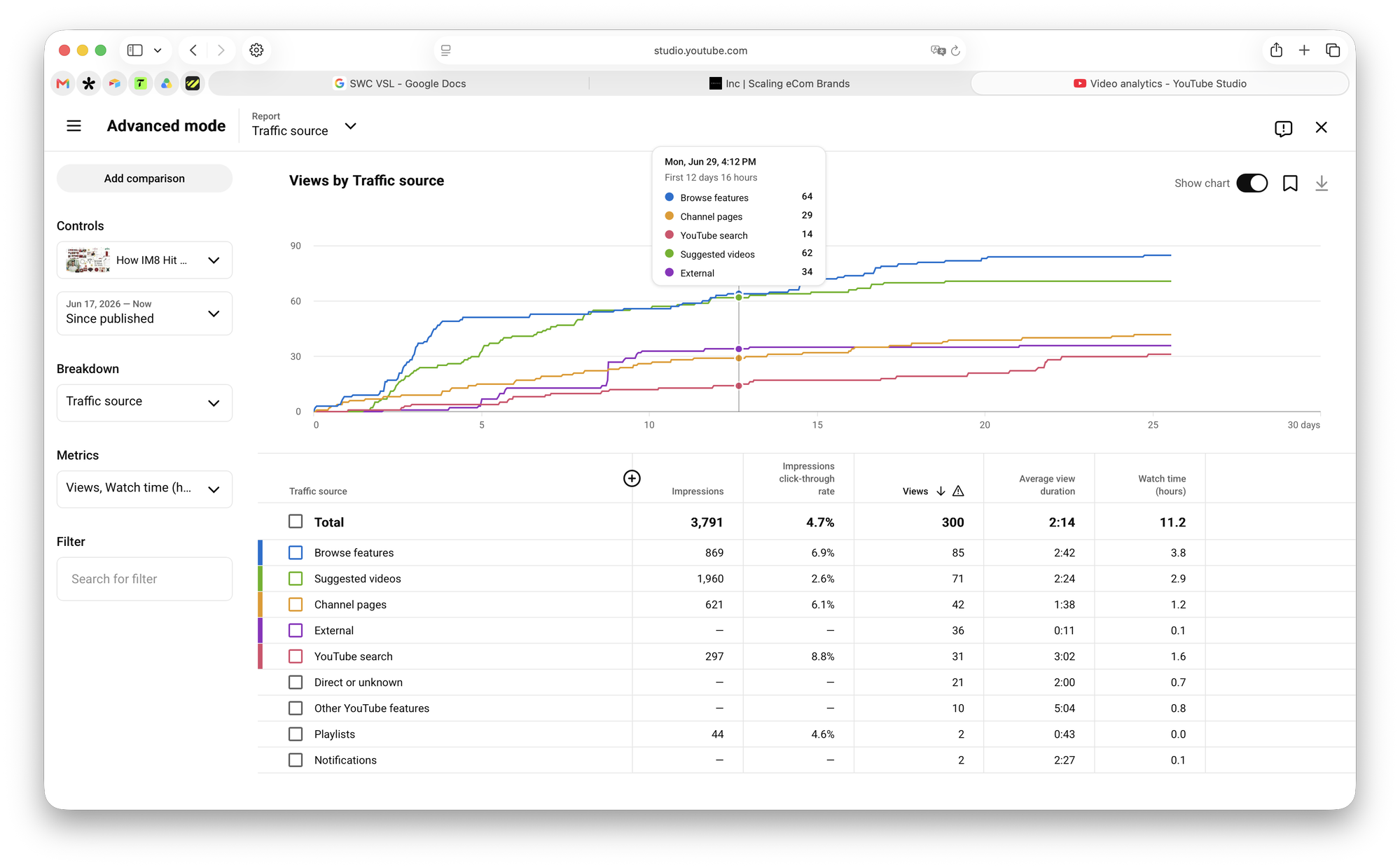Click the send feedback icon
This screenshot has height=868, width=1400.
point(1283,128)
